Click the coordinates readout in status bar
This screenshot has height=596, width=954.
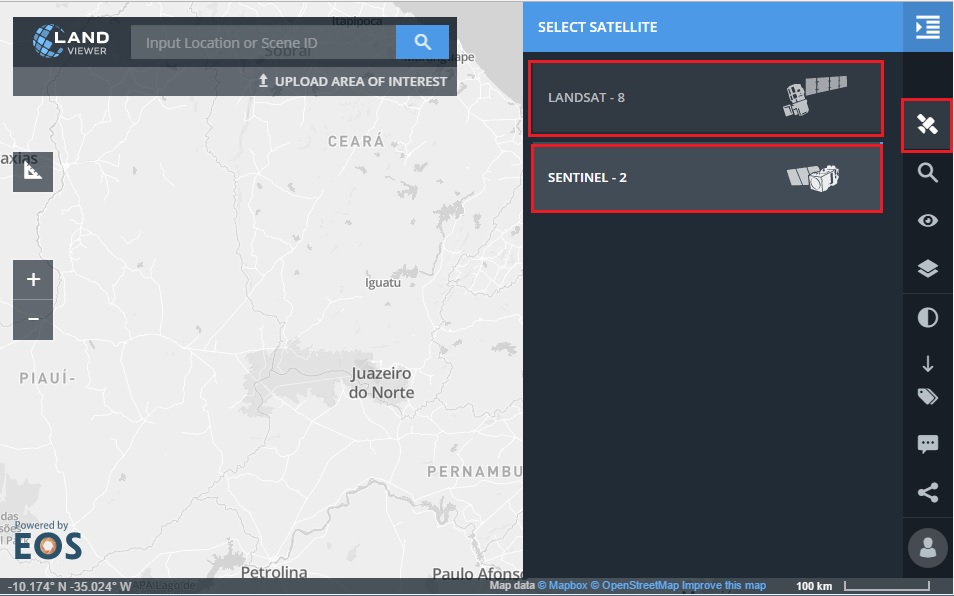coord(70,586)
